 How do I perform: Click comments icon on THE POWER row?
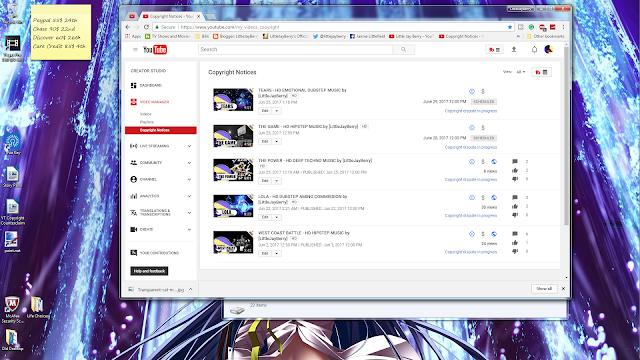pyautogui.click(x=515, y=162)
